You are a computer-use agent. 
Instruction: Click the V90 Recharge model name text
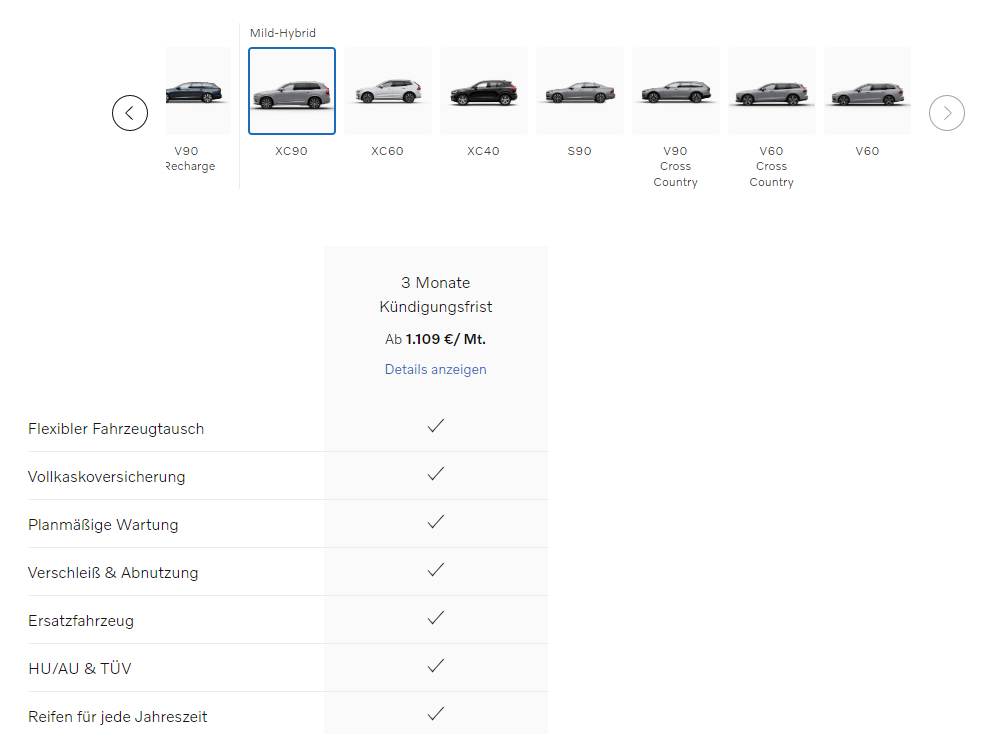[191, 159]
